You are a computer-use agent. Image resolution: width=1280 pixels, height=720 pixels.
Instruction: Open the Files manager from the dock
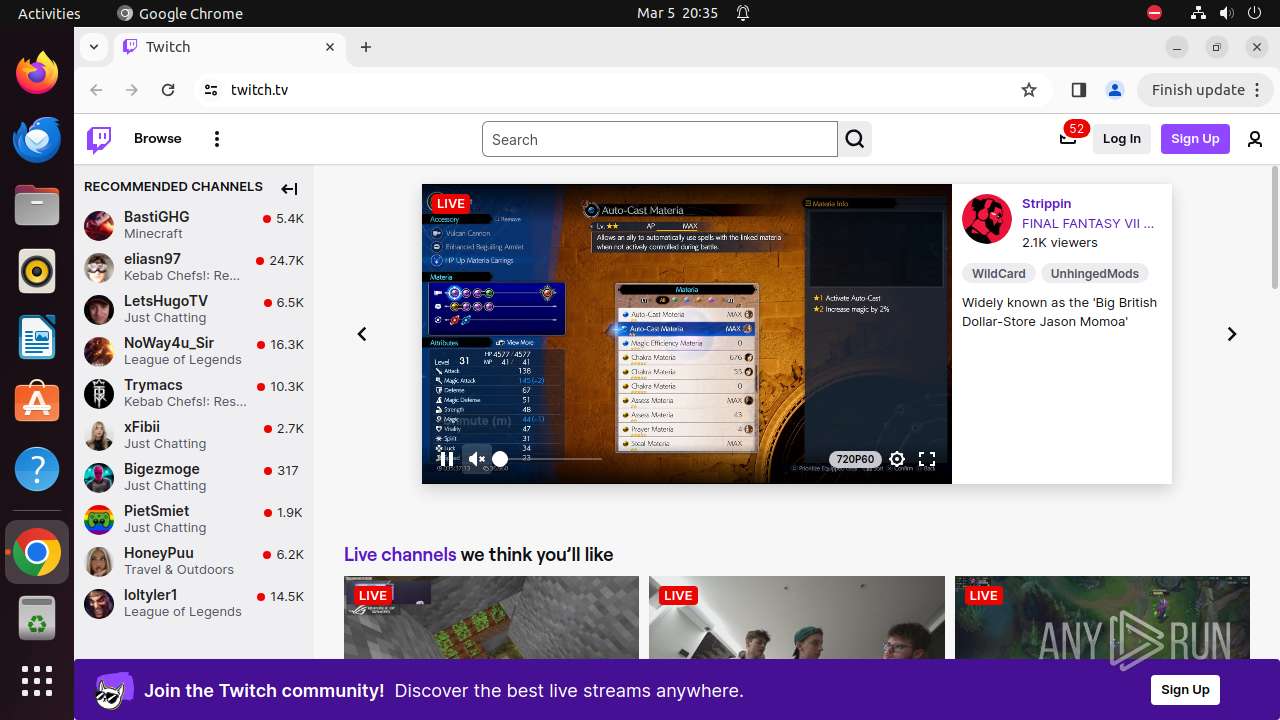pyautogui.click(x=37, y=205)
